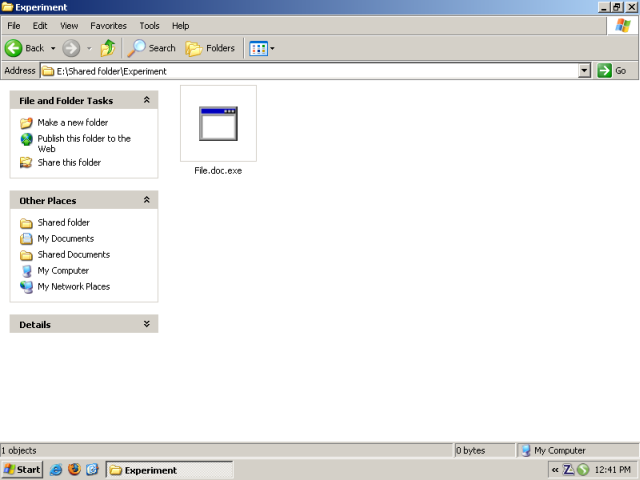Screen dimensions: 640x480
Task: Open the Search pane
Action: (151, 48)
